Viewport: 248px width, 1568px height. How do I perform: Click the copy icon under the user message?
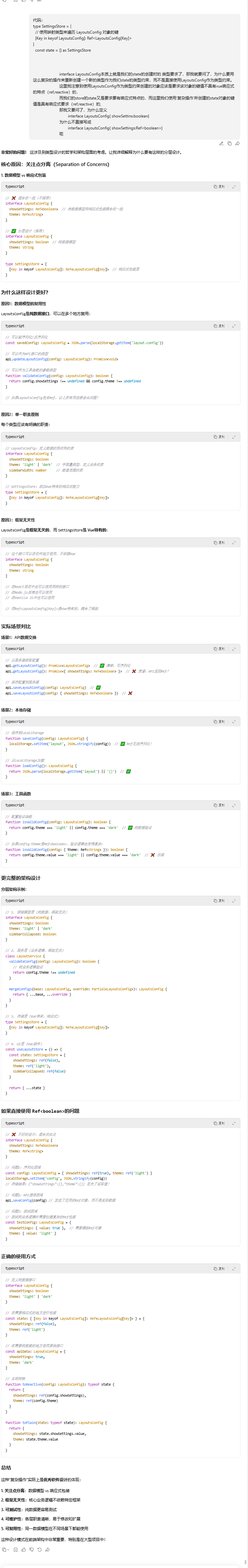[229, 144]
